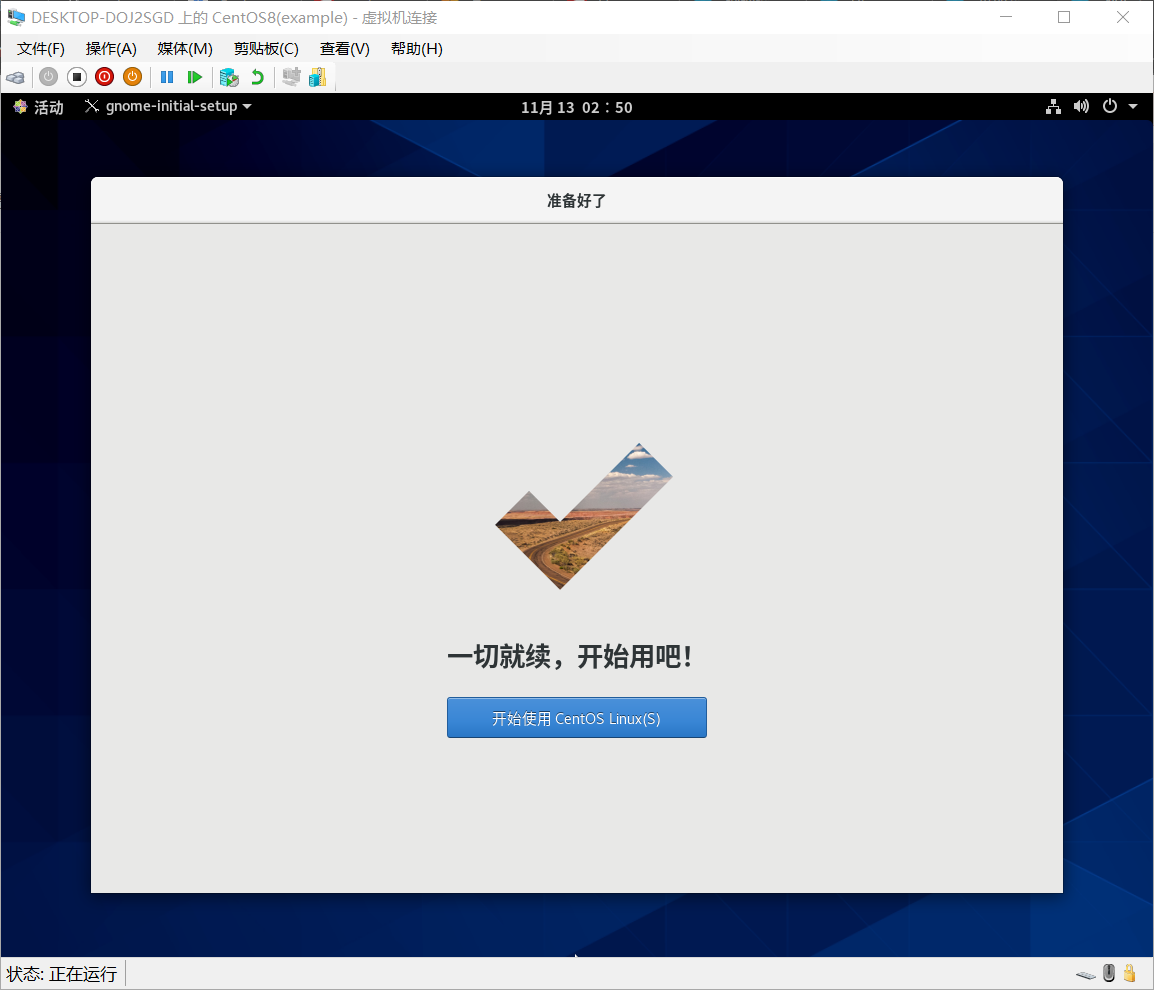
Task: Click the GNOME network status icon
Action: [1054, 107]
